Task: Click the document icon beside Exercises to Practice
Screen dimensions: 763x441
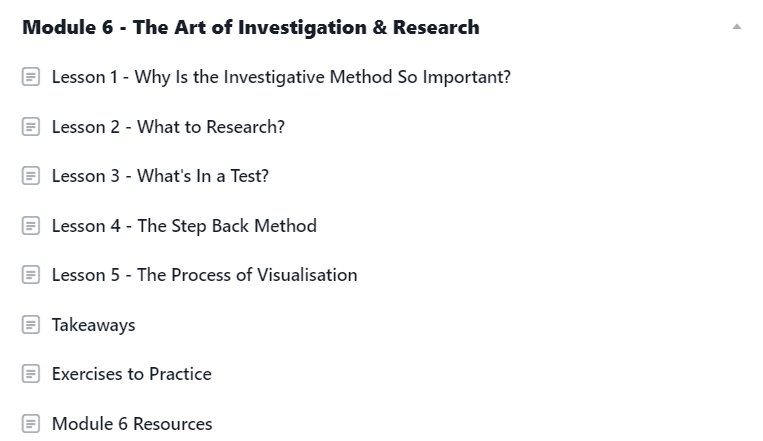Action: pos(31,374)
